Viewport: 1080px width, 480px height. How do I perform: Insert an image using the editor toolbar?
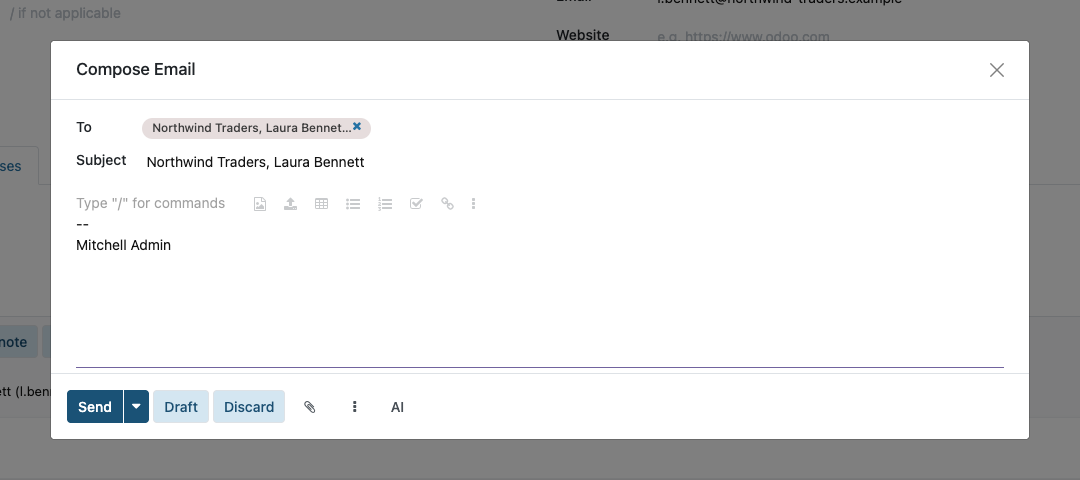[x=260, y=204]
